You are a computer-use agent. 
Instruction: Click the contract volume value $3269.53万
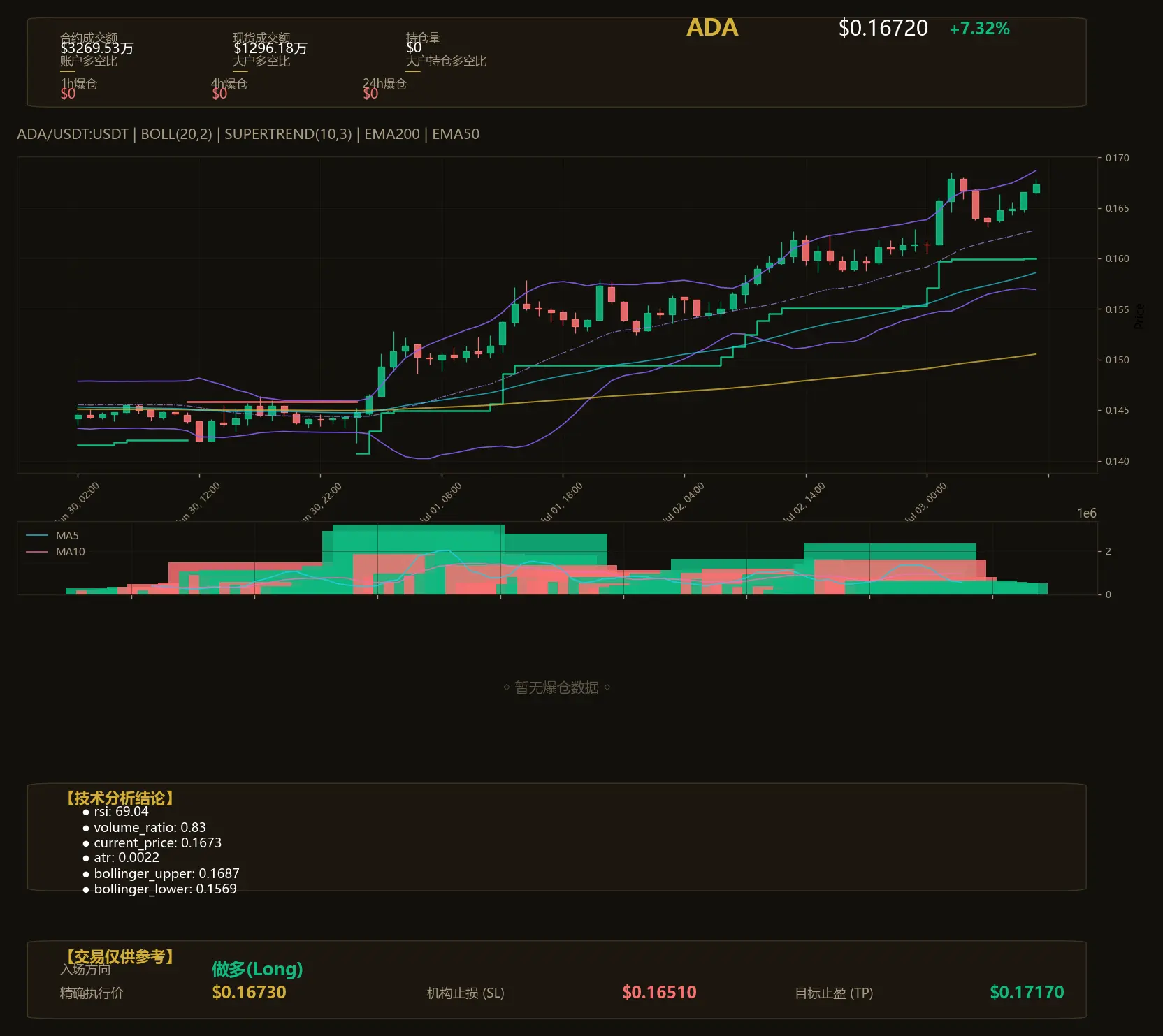click(96, 48)
